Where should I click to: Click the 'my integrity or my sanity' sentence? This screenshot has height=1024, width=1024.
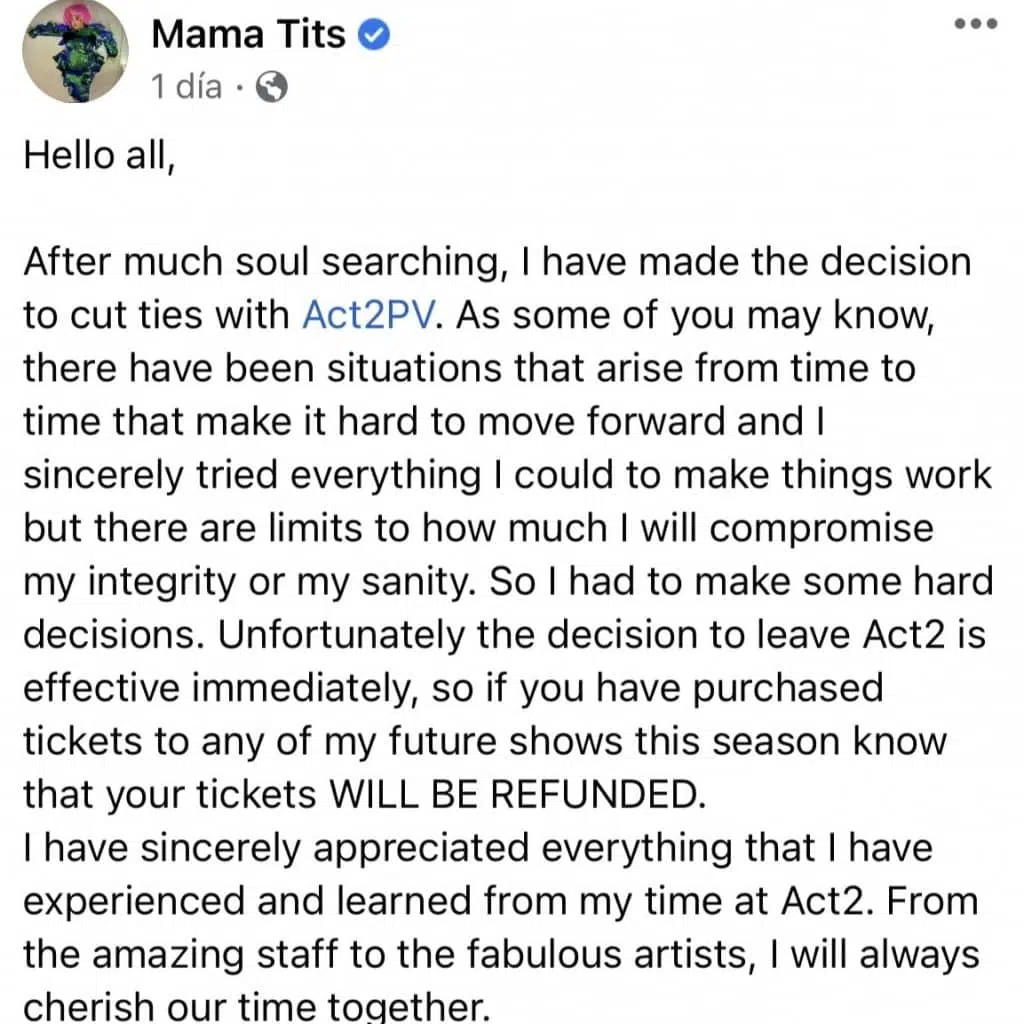tap(249, 582)
